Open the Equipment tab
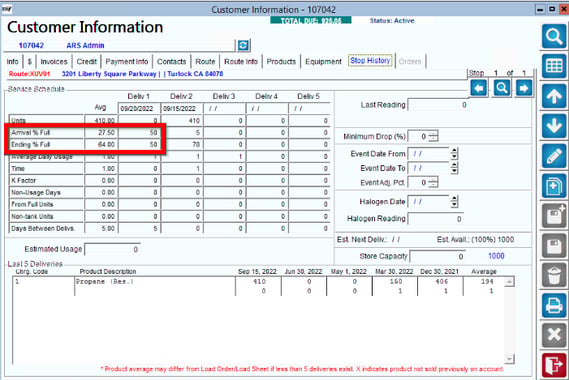 [323, 61]
